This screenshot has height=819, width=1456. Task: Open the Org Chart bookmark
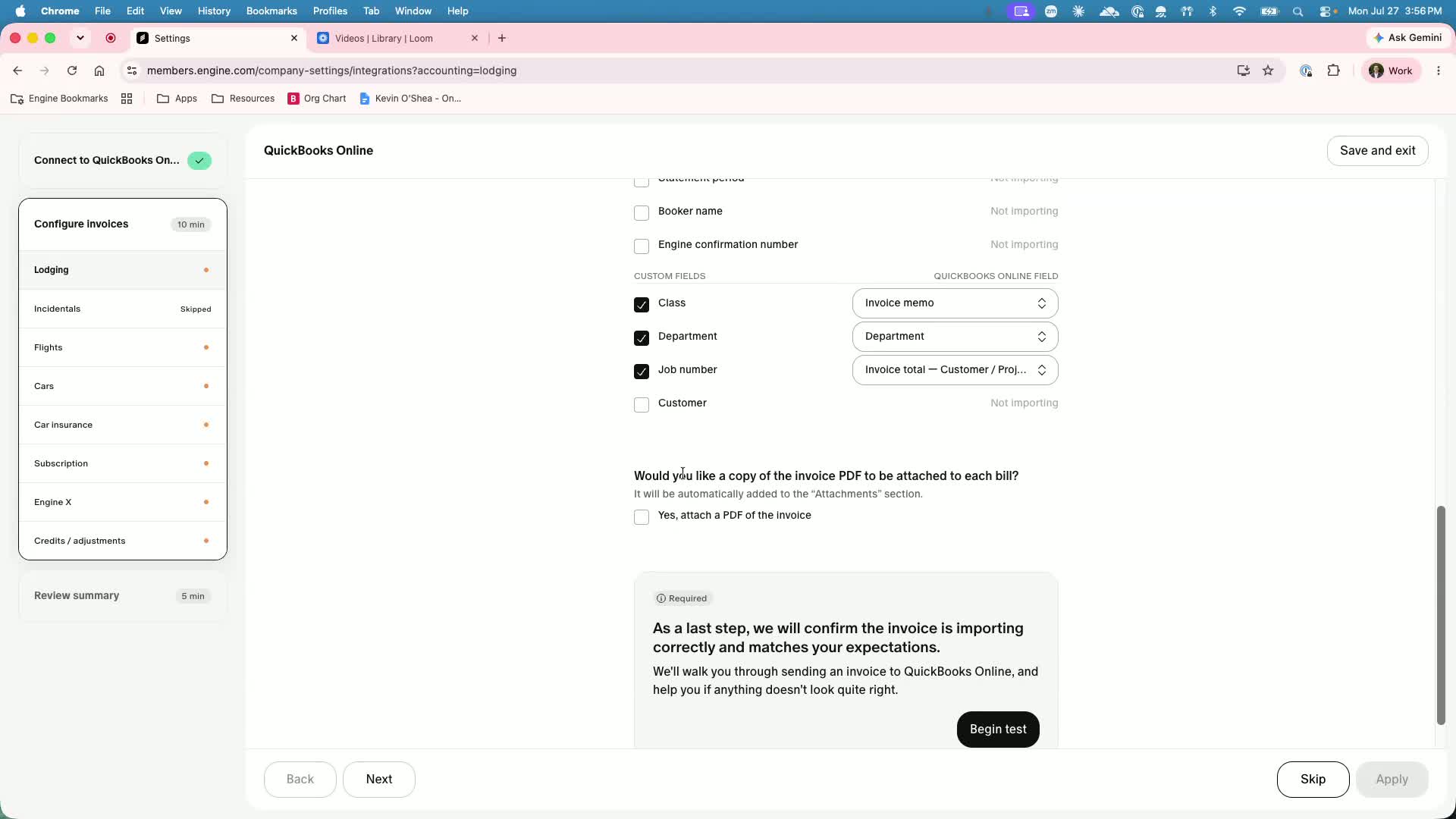point(317,99)
